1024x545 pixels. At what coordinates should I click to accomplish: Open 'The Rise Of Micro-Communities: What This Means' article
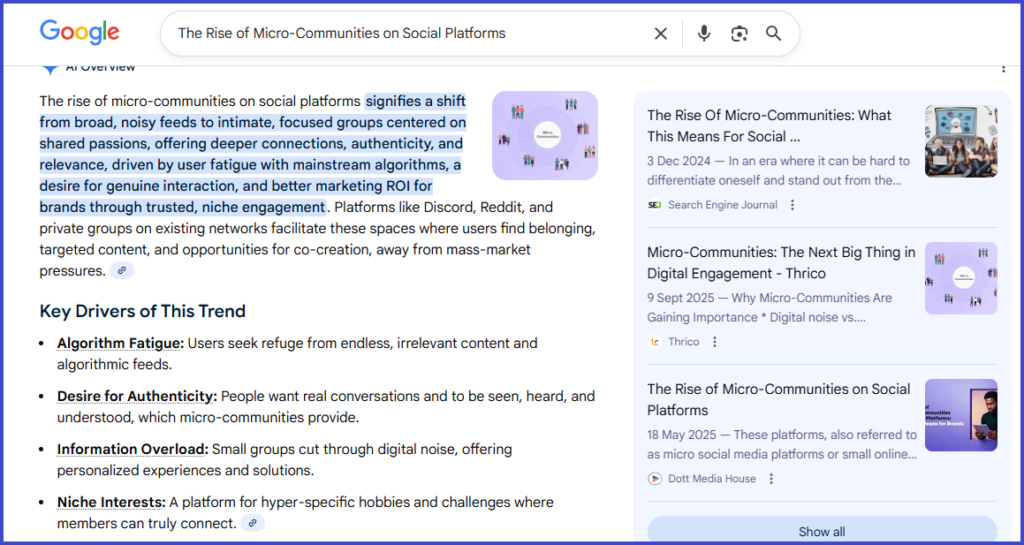pyautogui.click(x=768, y=126)
